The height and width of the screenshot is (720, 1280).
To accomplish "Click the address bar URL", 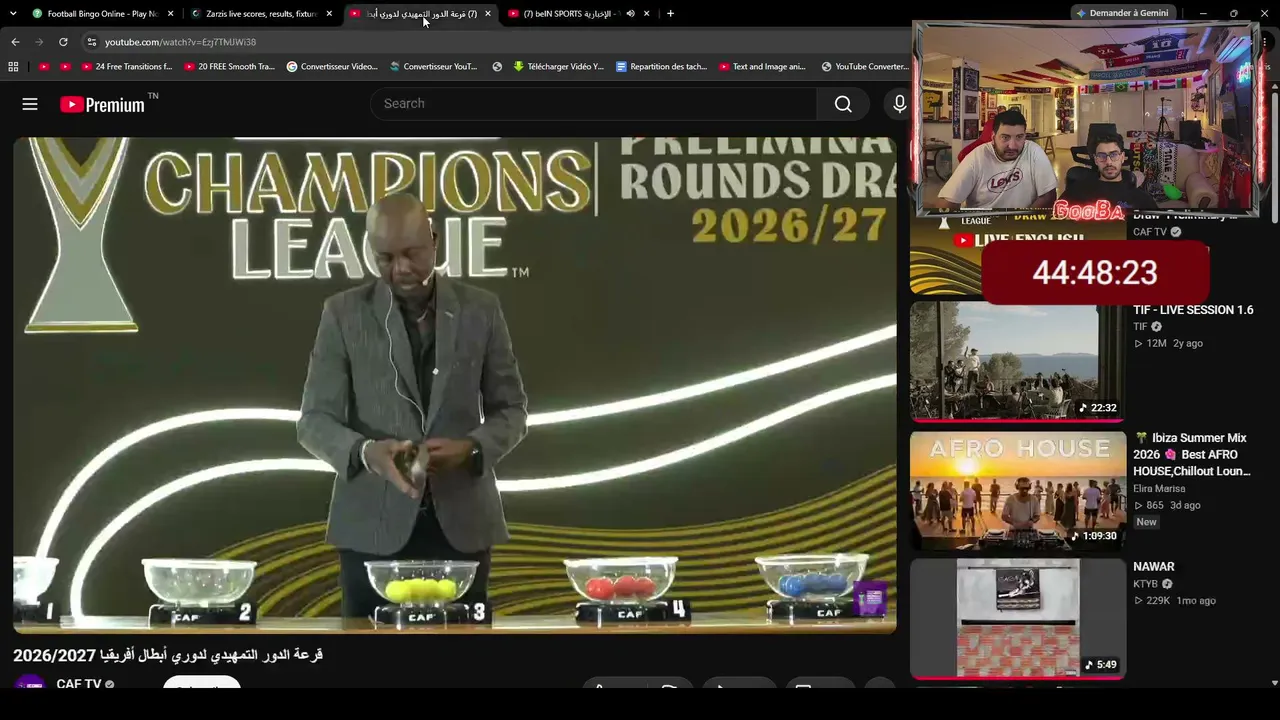I will pyautogui.click(x=181, y=42).
